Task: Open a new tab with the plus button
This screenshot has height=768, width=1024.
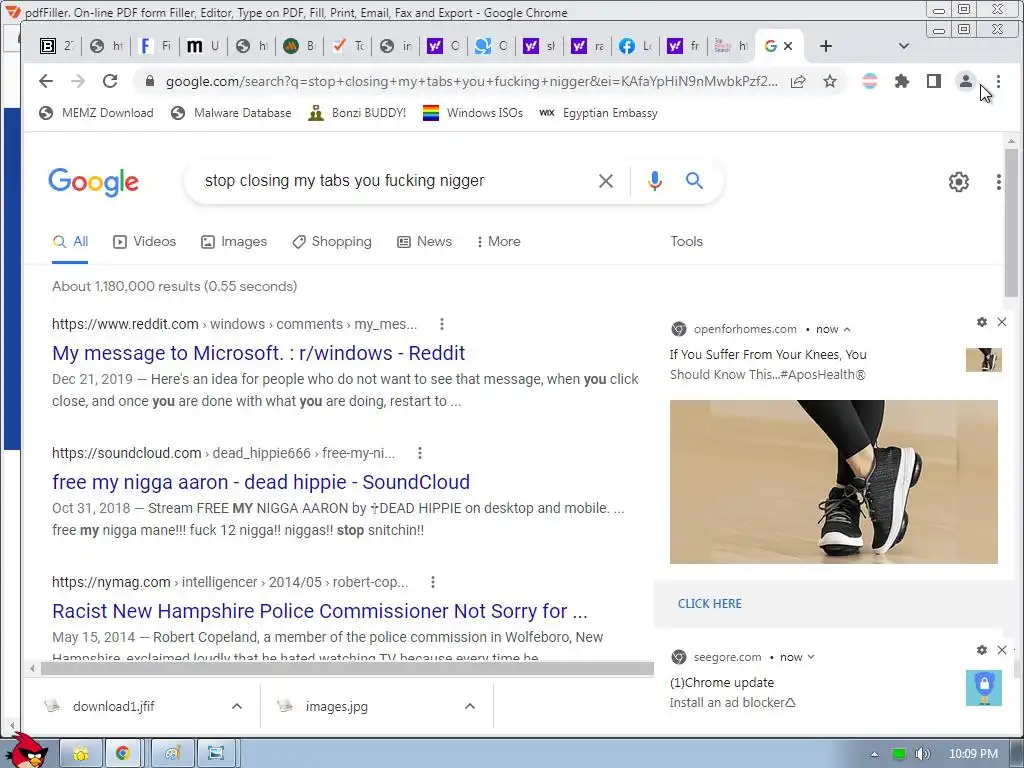Action: click(825, 46)
